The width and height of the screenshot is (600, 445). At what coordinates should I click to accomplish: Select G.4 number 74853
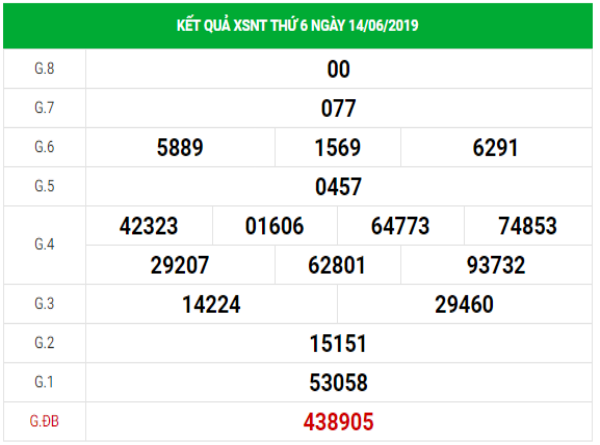coord(527,226)
